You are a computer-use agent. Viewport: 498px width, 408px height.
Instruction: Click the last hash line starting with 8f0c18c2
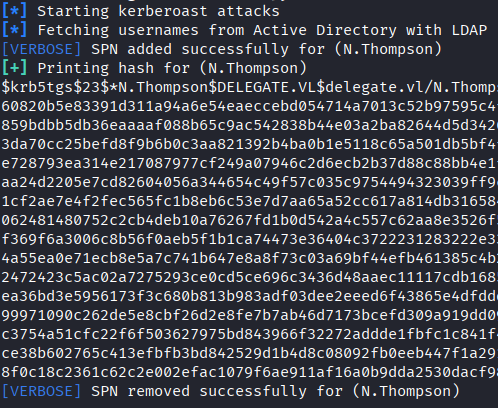249,372
